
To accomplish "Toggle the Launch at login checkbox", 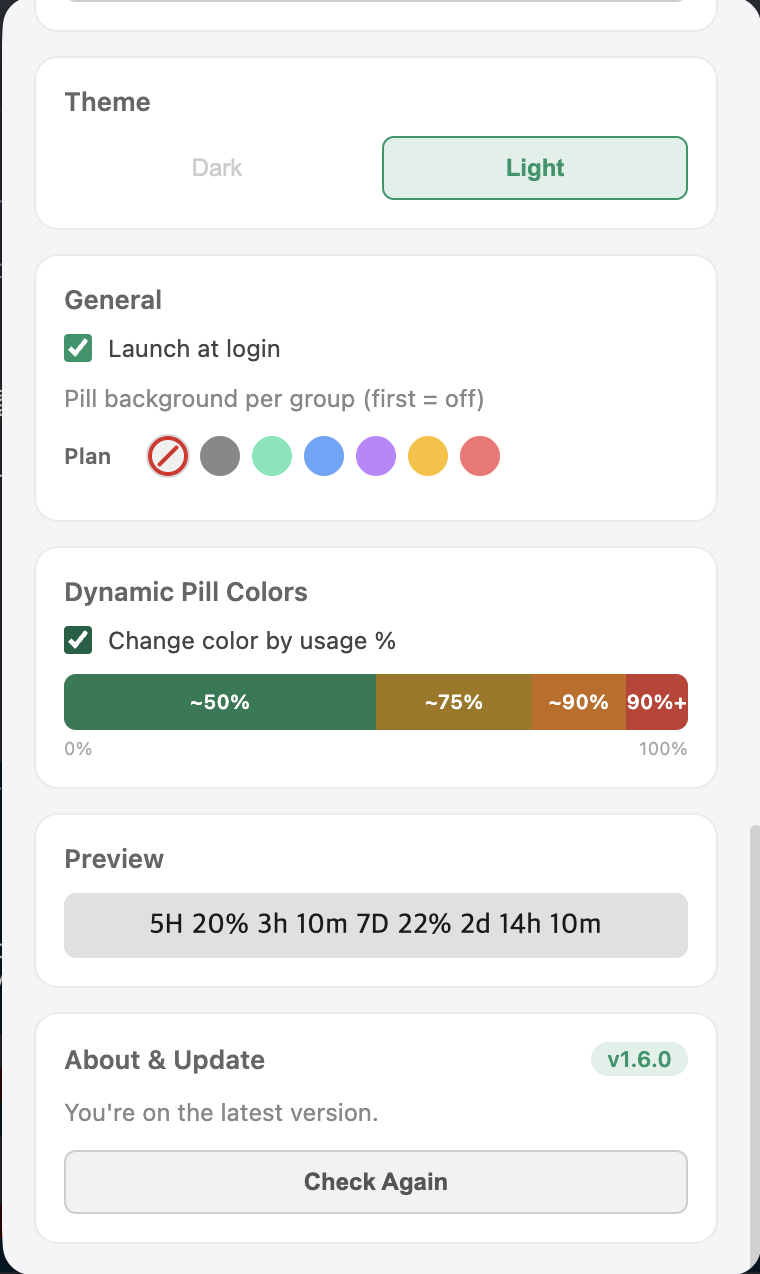I will tap(78, 349).
